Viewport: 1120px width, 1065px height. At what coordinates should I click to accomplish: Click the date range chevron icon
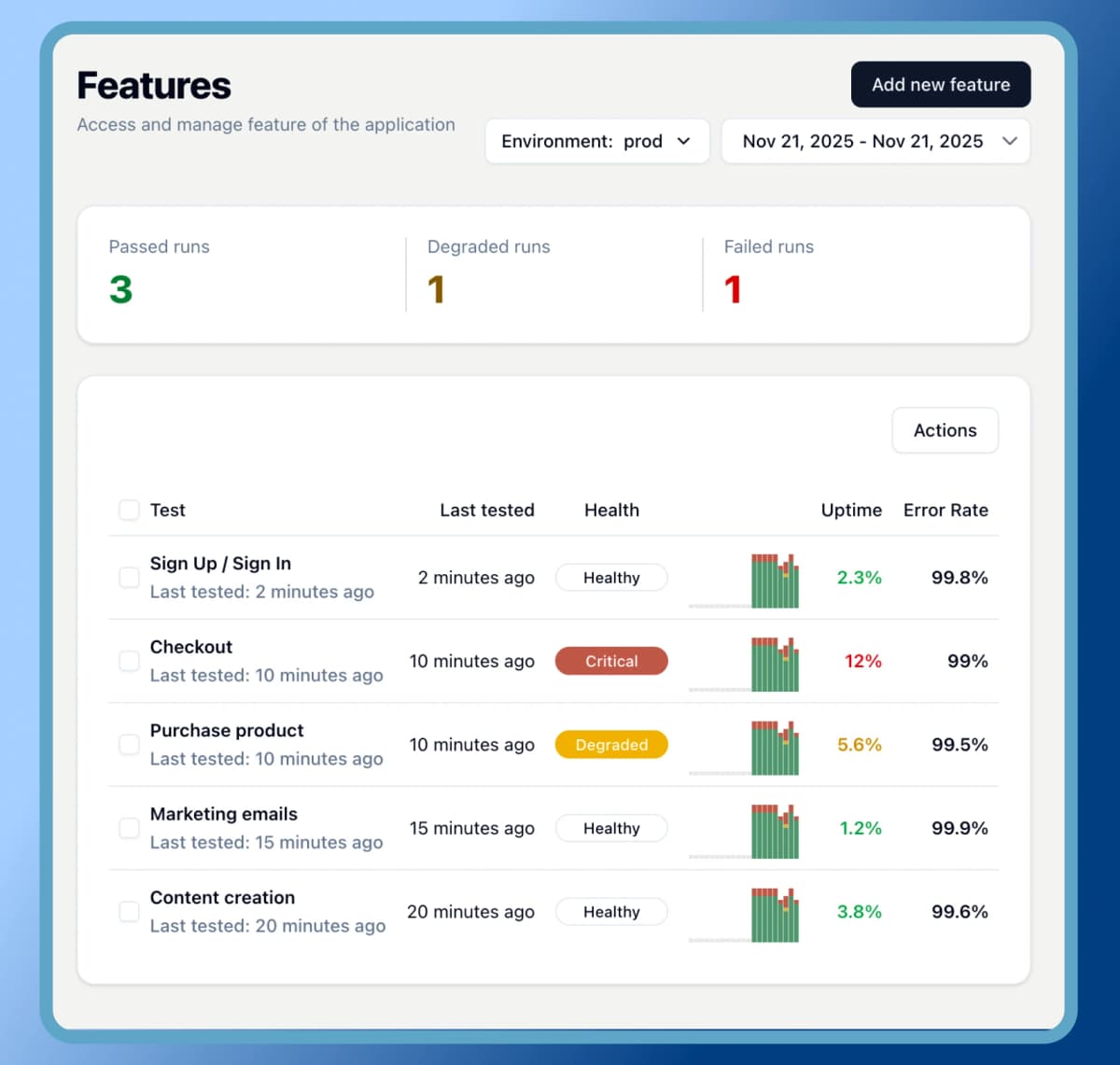tap(1010, 141)
